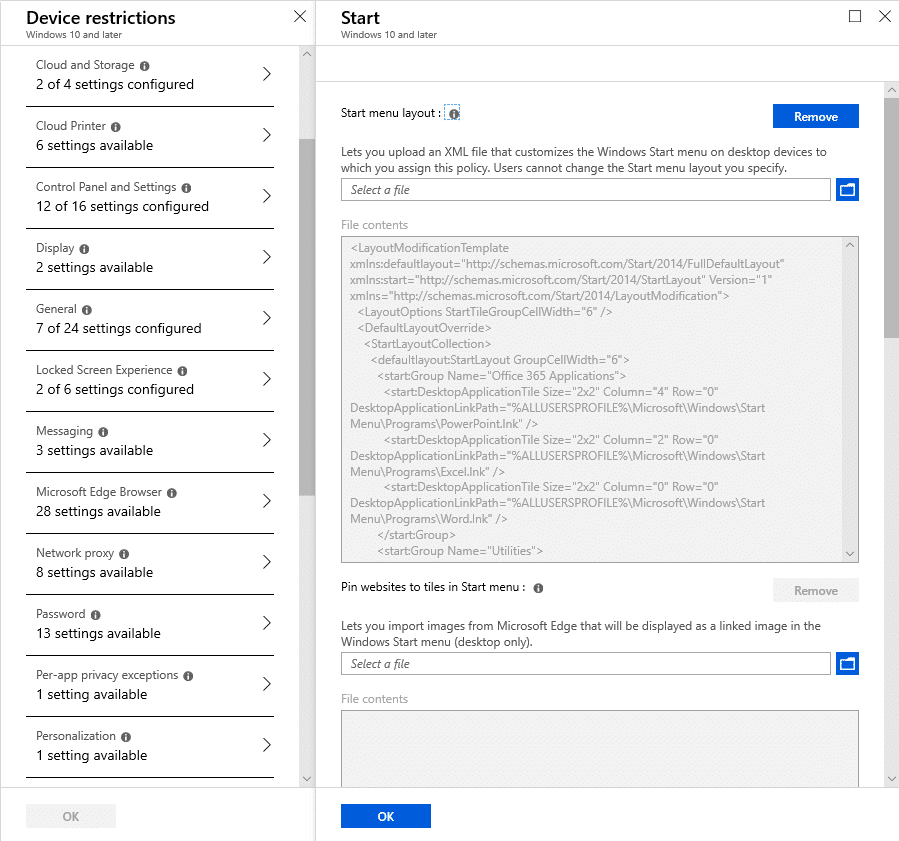Click the Microsoft Edge Browser info icon
The height and width of the screenshot is (841, 899).
tap(172, 493)
